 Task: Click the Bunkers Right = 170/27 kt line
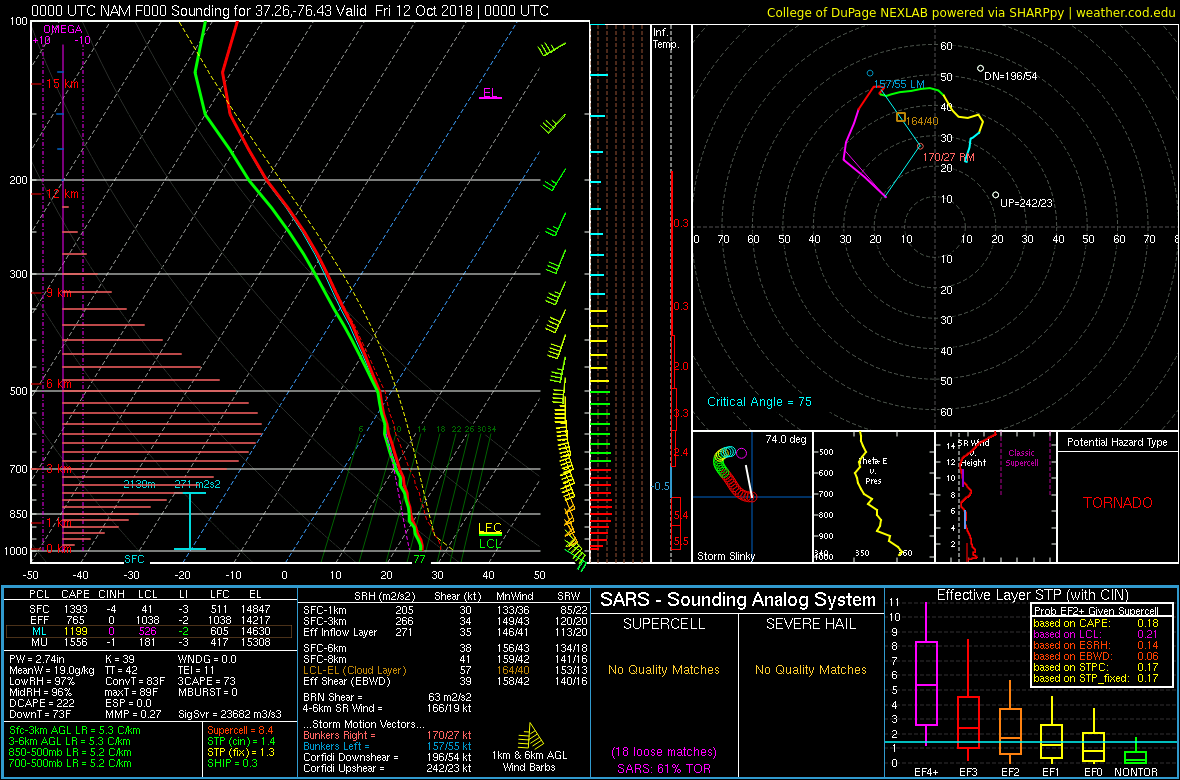pos(387,735)
